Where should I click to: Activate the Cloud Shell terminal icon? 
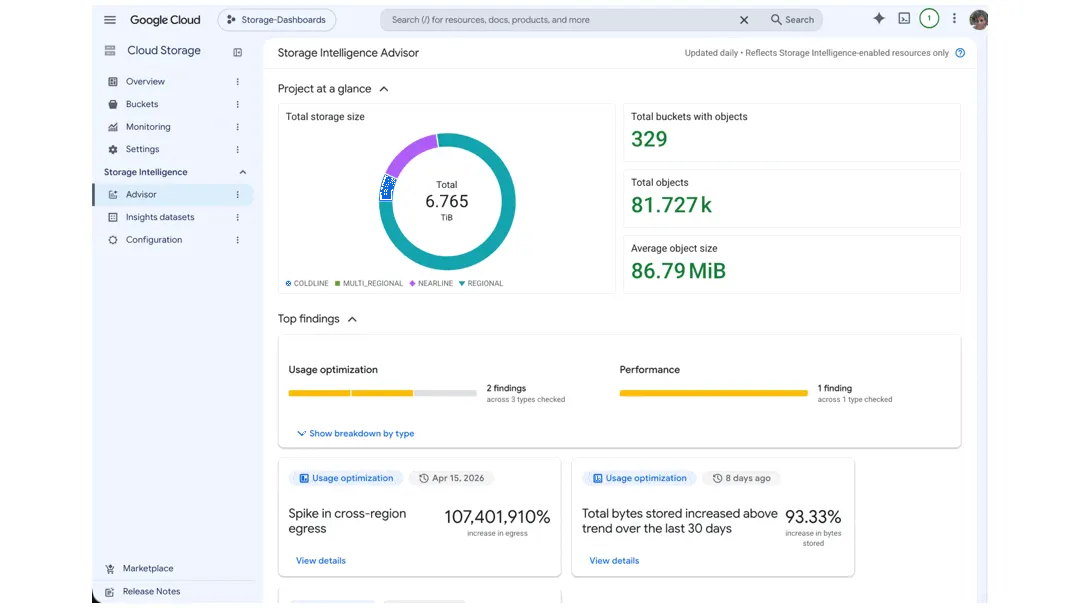[904, 19]
